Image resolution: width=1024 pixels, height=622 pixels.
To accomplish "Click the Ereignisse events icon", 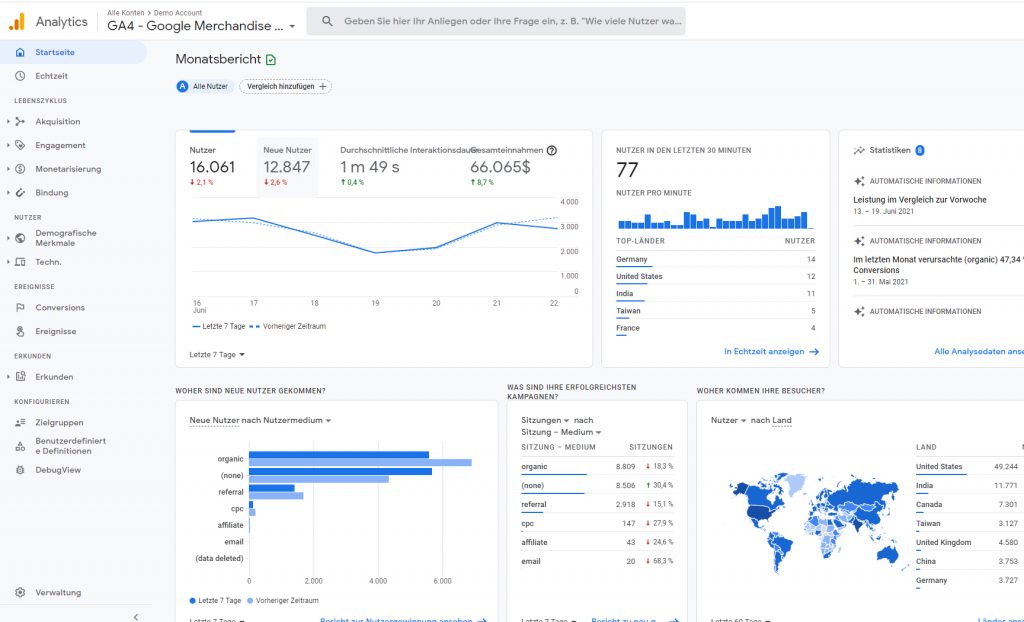I will click(x=20, y=331).
